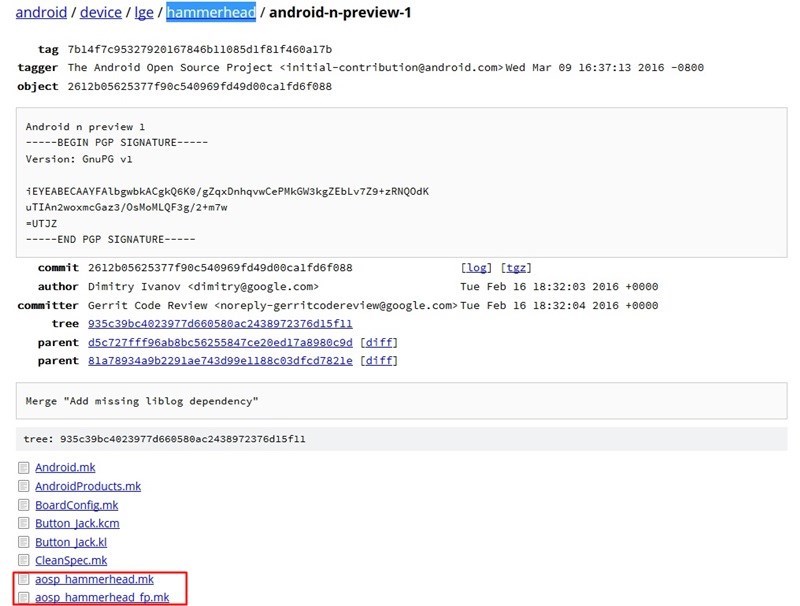This screenshot has width=800, height=606.
Task: Click the file icon beside aosp_hammerhead_fp.mk
Action: point(23,597)
